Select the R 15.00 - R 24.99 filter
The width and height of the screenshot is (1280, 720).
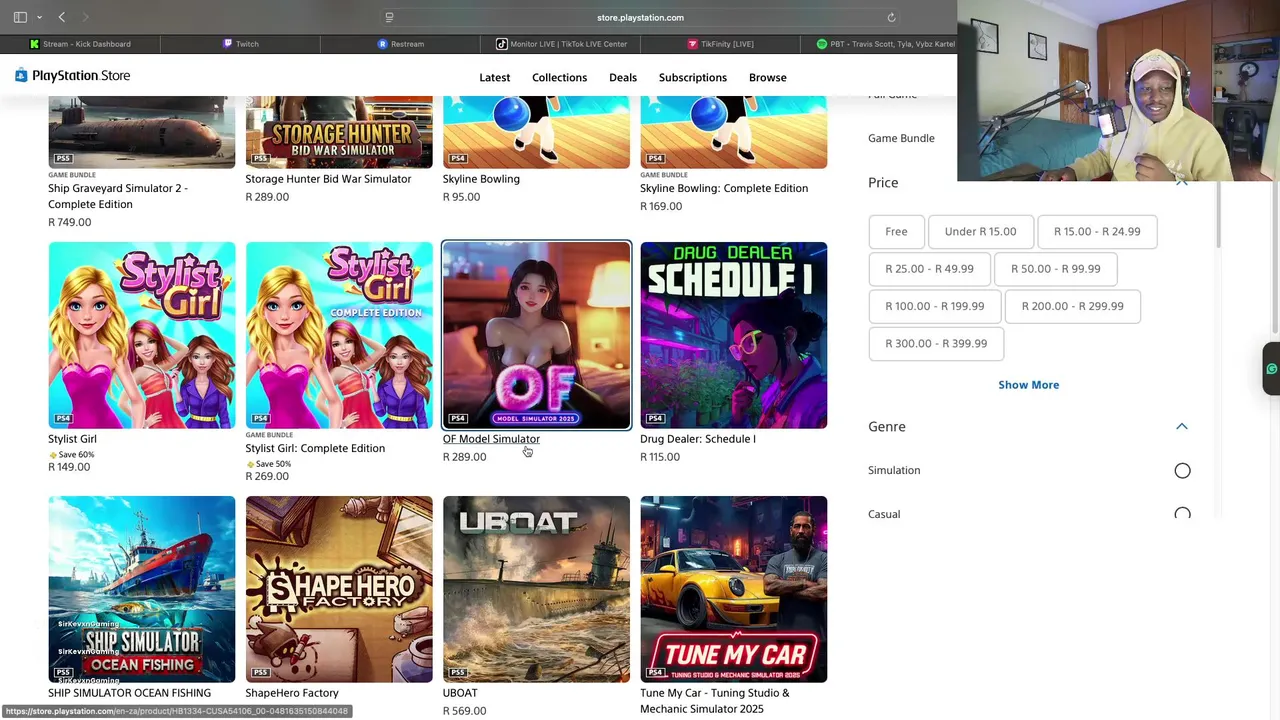1097,231
